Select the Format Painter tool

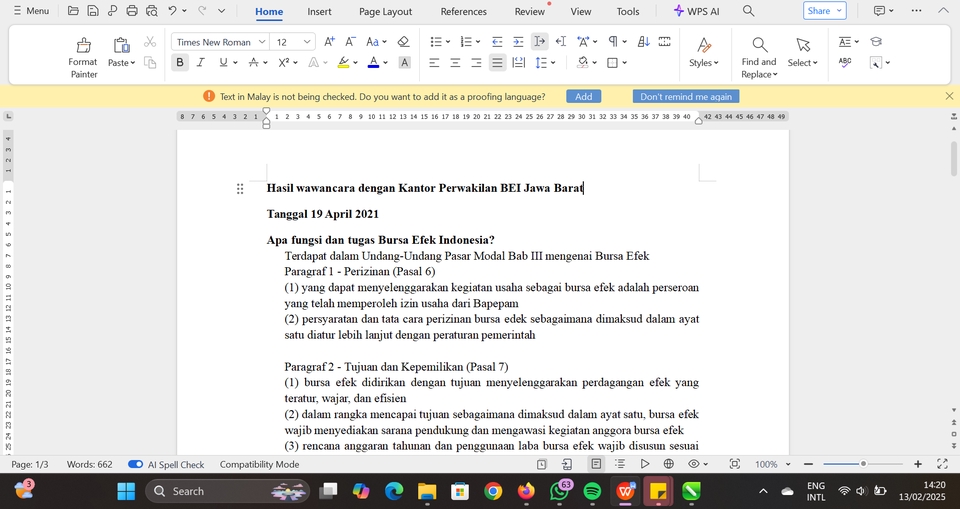(x=83, y=58)
